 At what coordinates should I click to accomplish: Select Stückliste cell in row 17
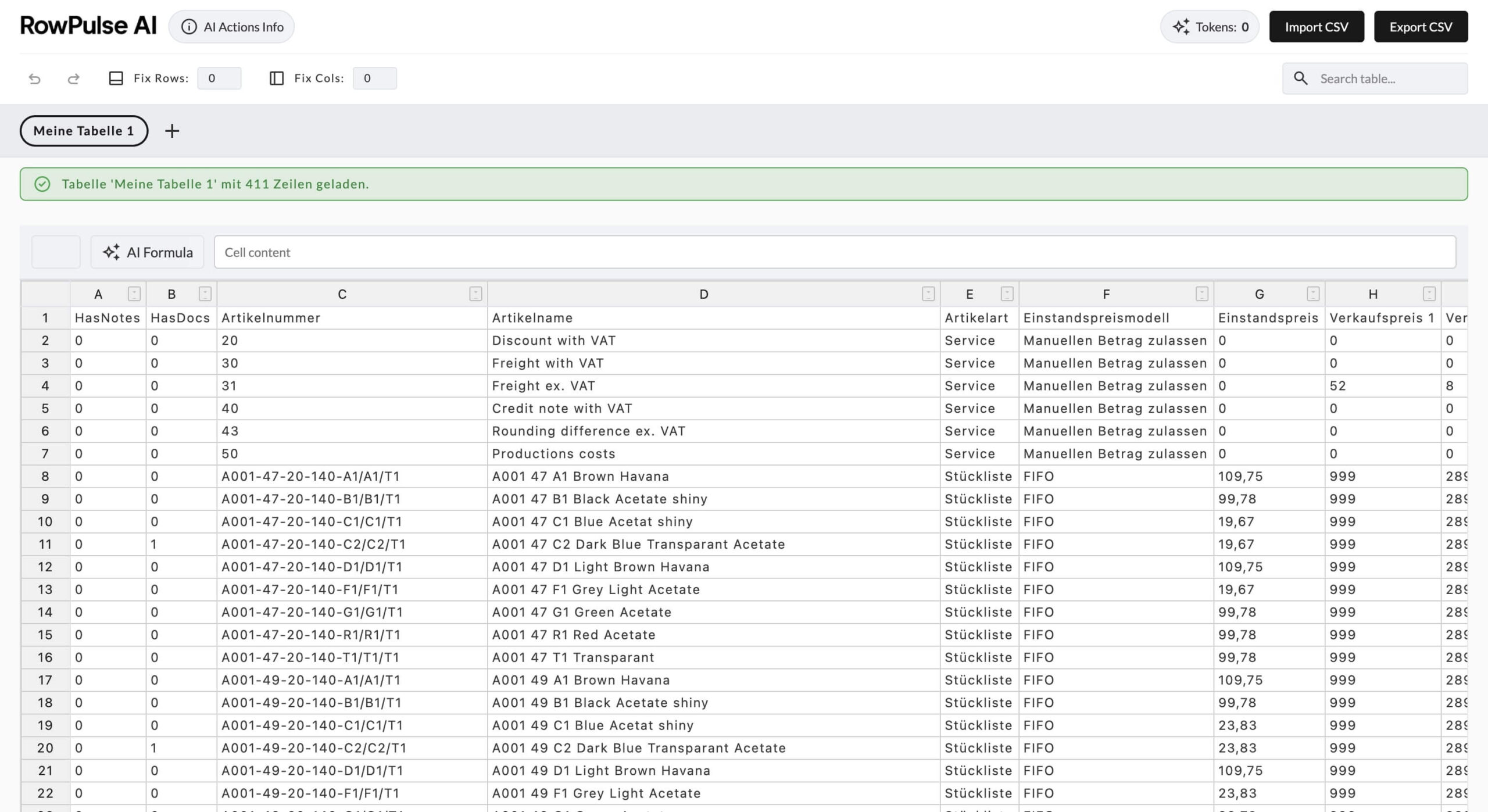click(979, 681)
